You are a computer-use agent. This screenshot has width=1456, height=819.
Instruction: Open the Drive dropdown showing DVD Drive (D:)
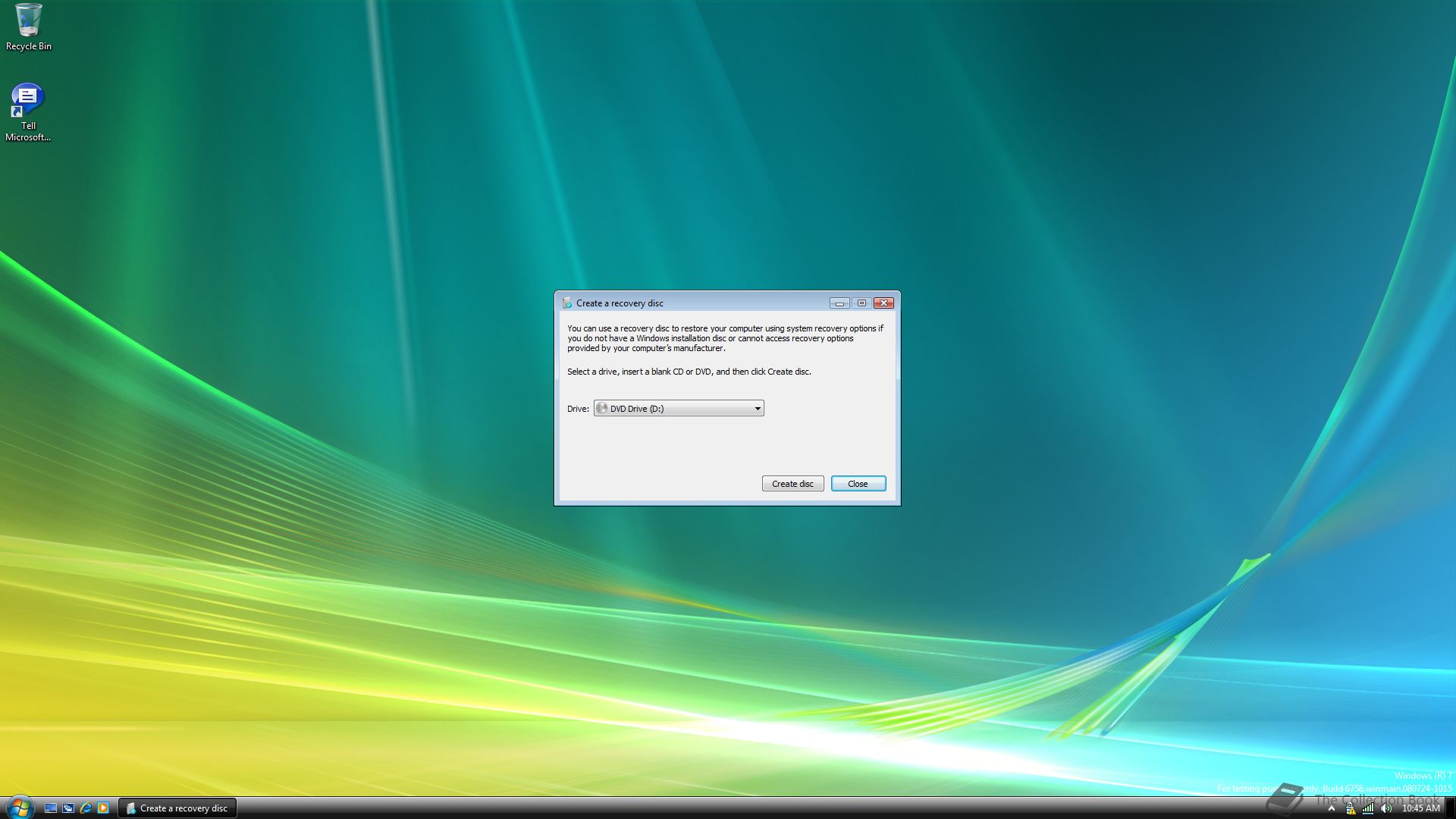(679, 409)
